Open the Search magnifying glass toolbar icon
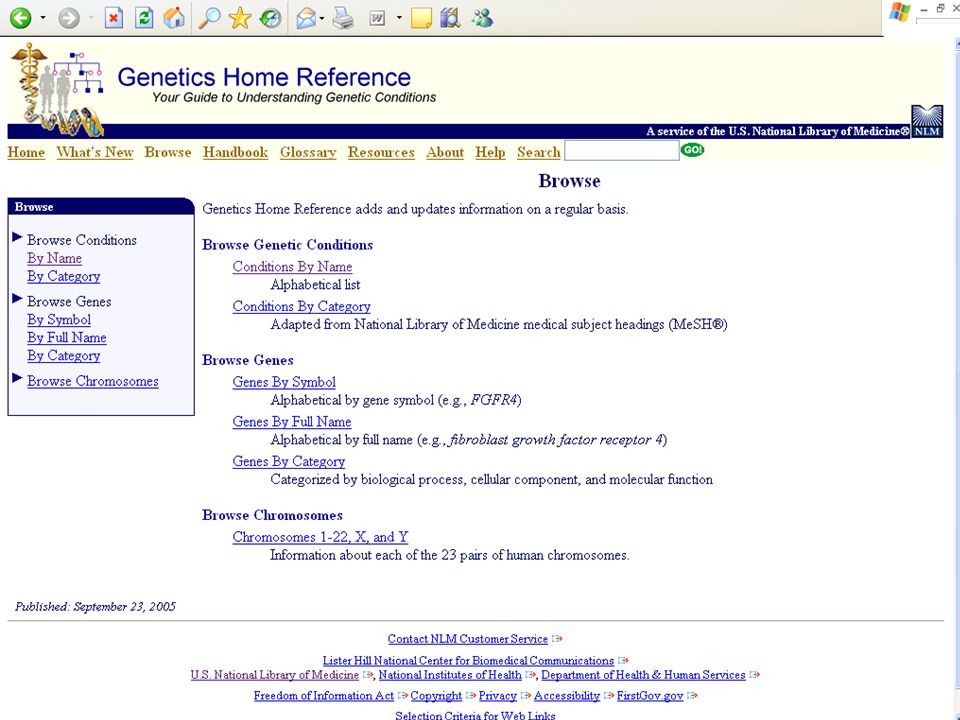The width and height of the screenshot is (960, 720). (x=209, y=18)
